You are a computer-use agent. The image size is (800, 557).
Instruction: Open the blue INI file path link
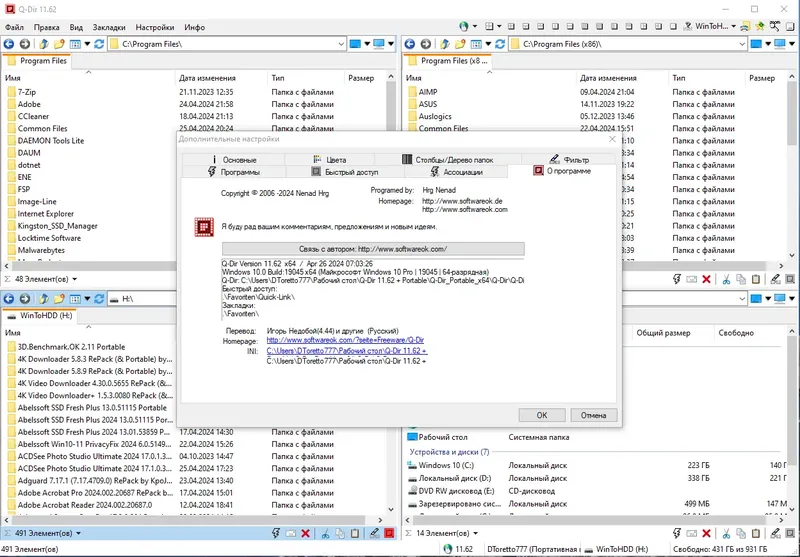pyautogui.click(x=347, y=350)
